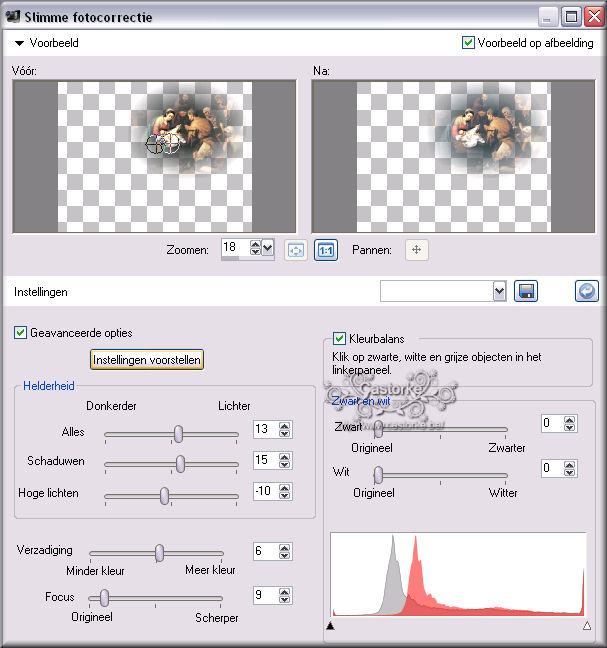Adjust the Alles brightness slider
This screenshot has width=607, height=648.
click(178, 434)
